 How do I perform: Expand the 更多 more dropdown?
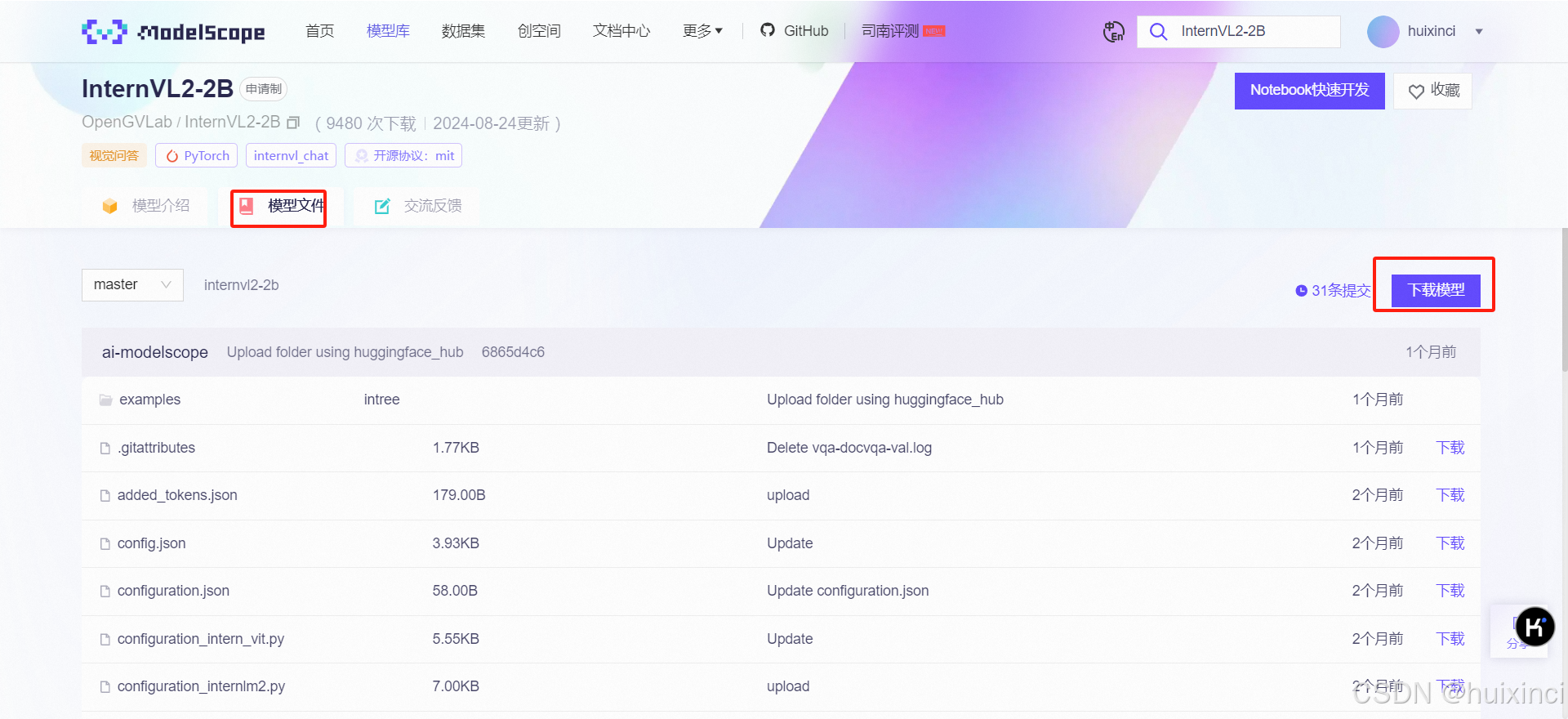702,31
